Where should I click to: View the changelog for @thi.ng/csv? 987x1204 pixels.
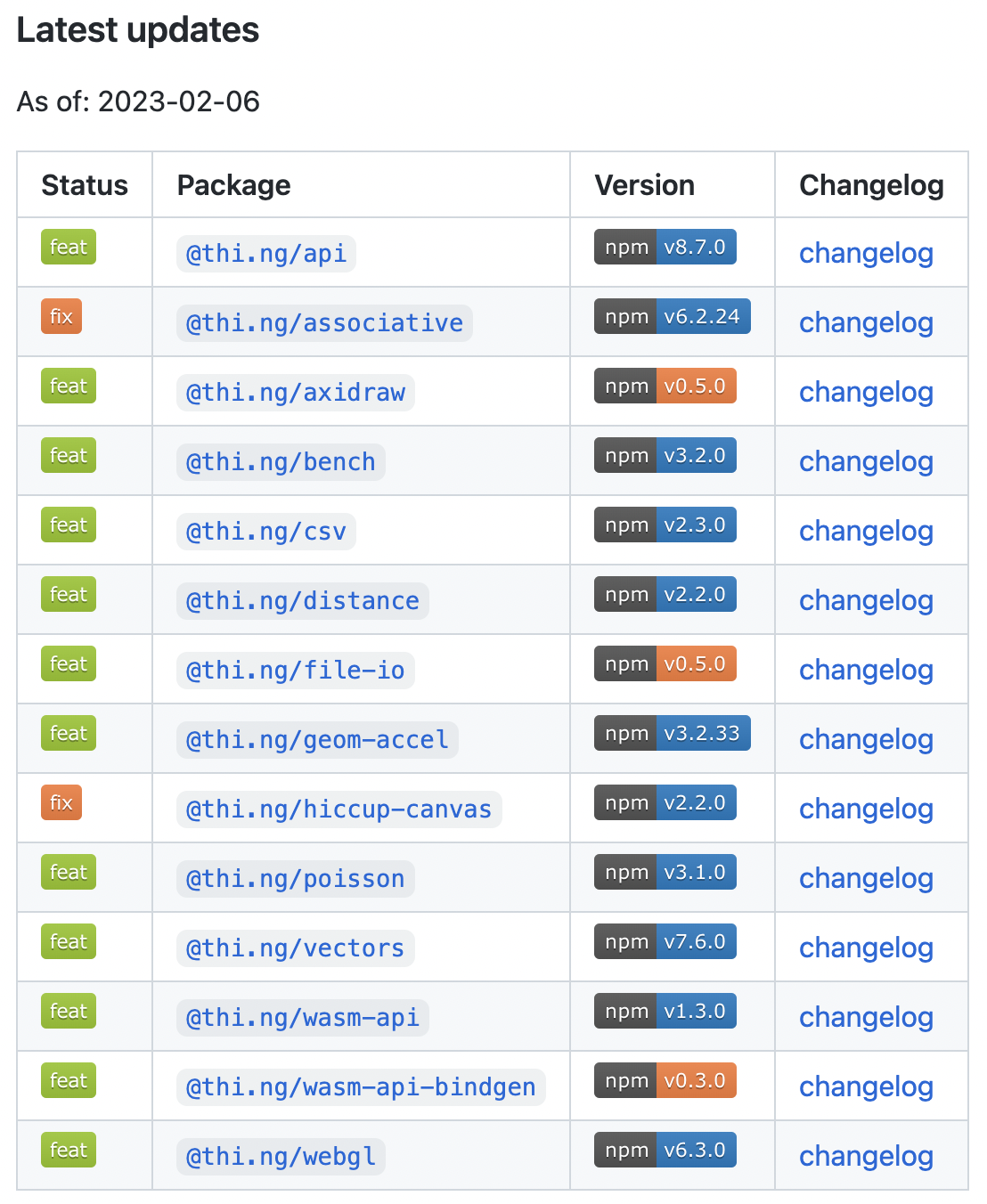click(x=866, y=532)
